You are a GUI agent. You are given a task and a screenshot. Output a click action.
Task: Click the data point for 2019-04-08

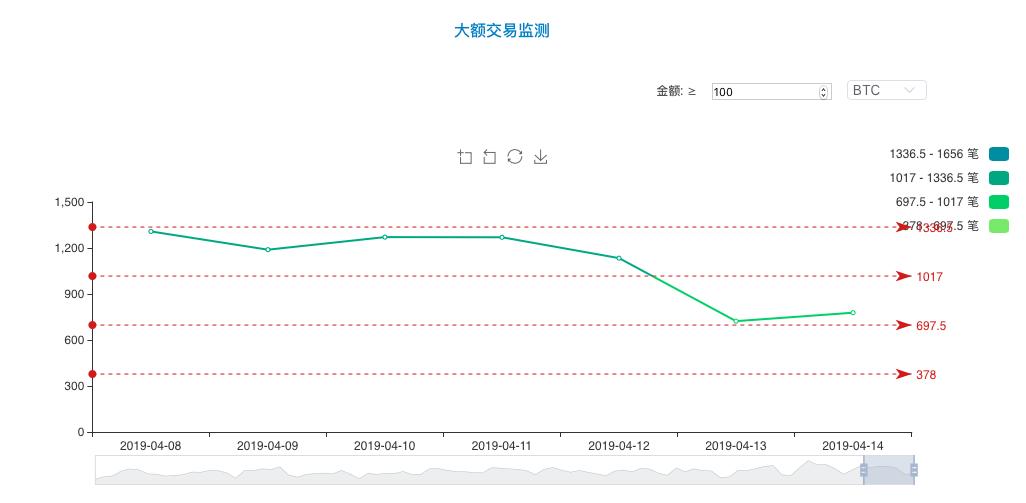[151, 231]
